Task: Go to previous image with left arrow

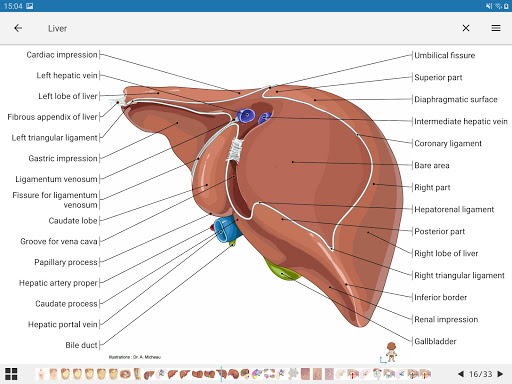Action: pyautogui.click(x=461, y=374)
